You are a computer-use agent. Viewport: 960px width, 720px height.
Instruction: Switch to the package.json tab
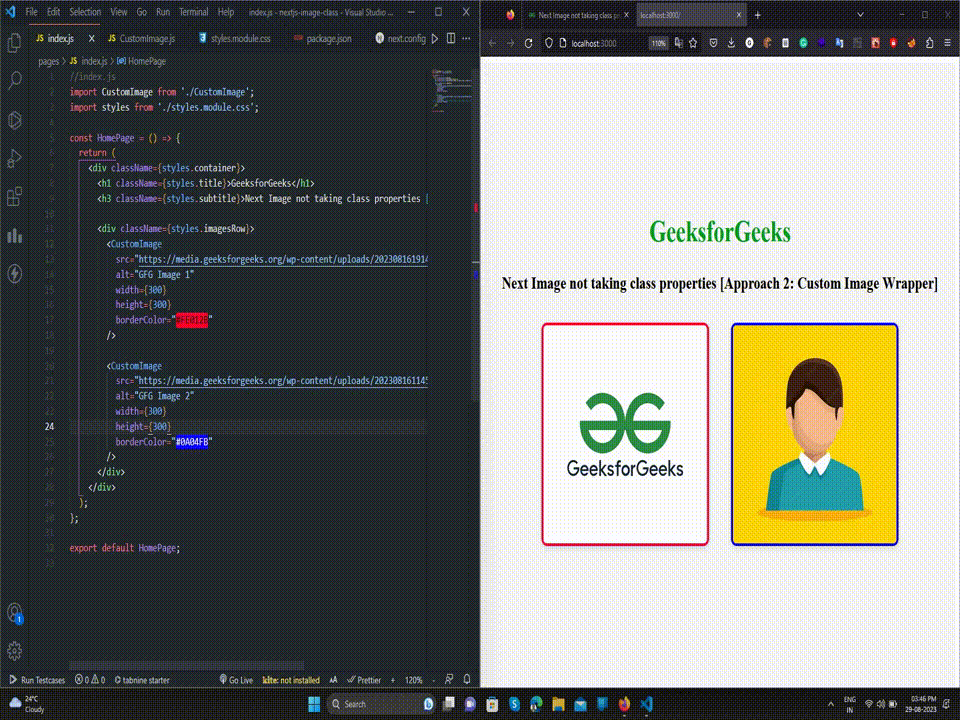(323, 39)
